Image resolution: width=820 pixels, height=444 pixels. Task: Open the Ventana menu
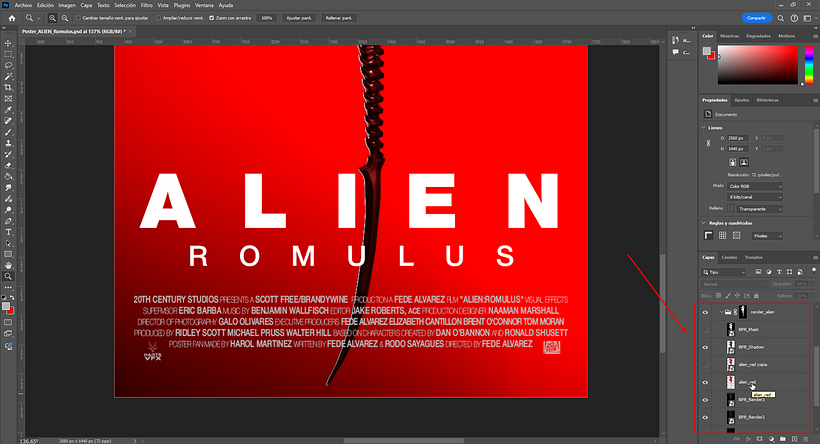pyautogui.click(x=204, y=5)
